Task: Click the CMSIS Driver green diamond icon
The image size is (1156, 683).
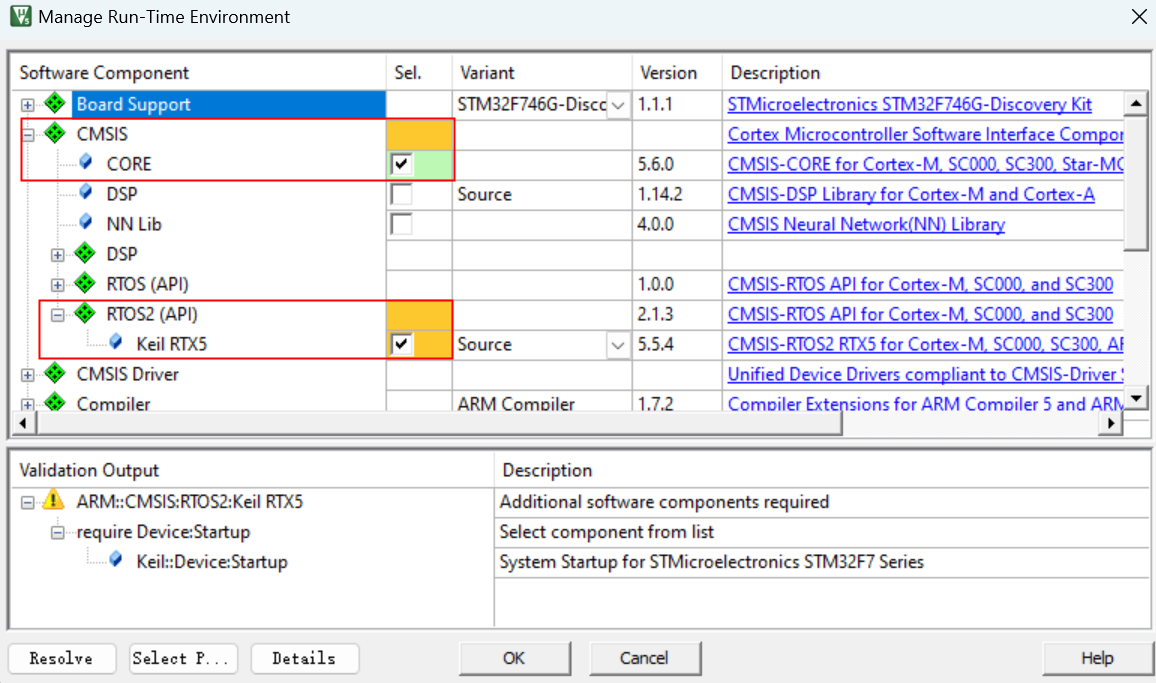Action: tap(56, 374)
